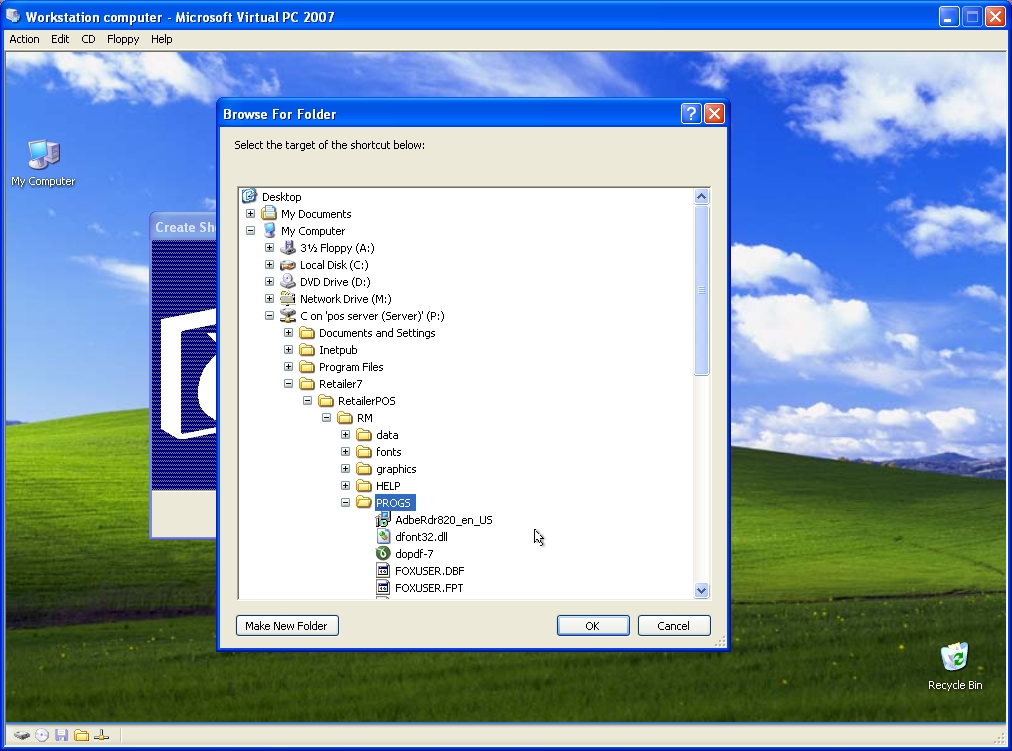
Task: Expand the data folder node
Action: (x=346, y=435)
